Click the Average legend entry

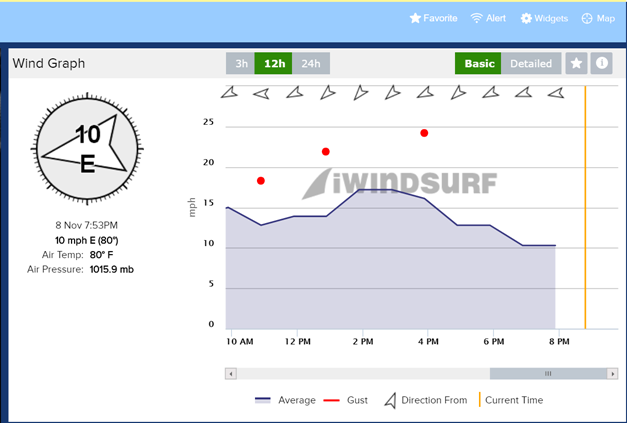pyautogui.click(x=285, y=400)
